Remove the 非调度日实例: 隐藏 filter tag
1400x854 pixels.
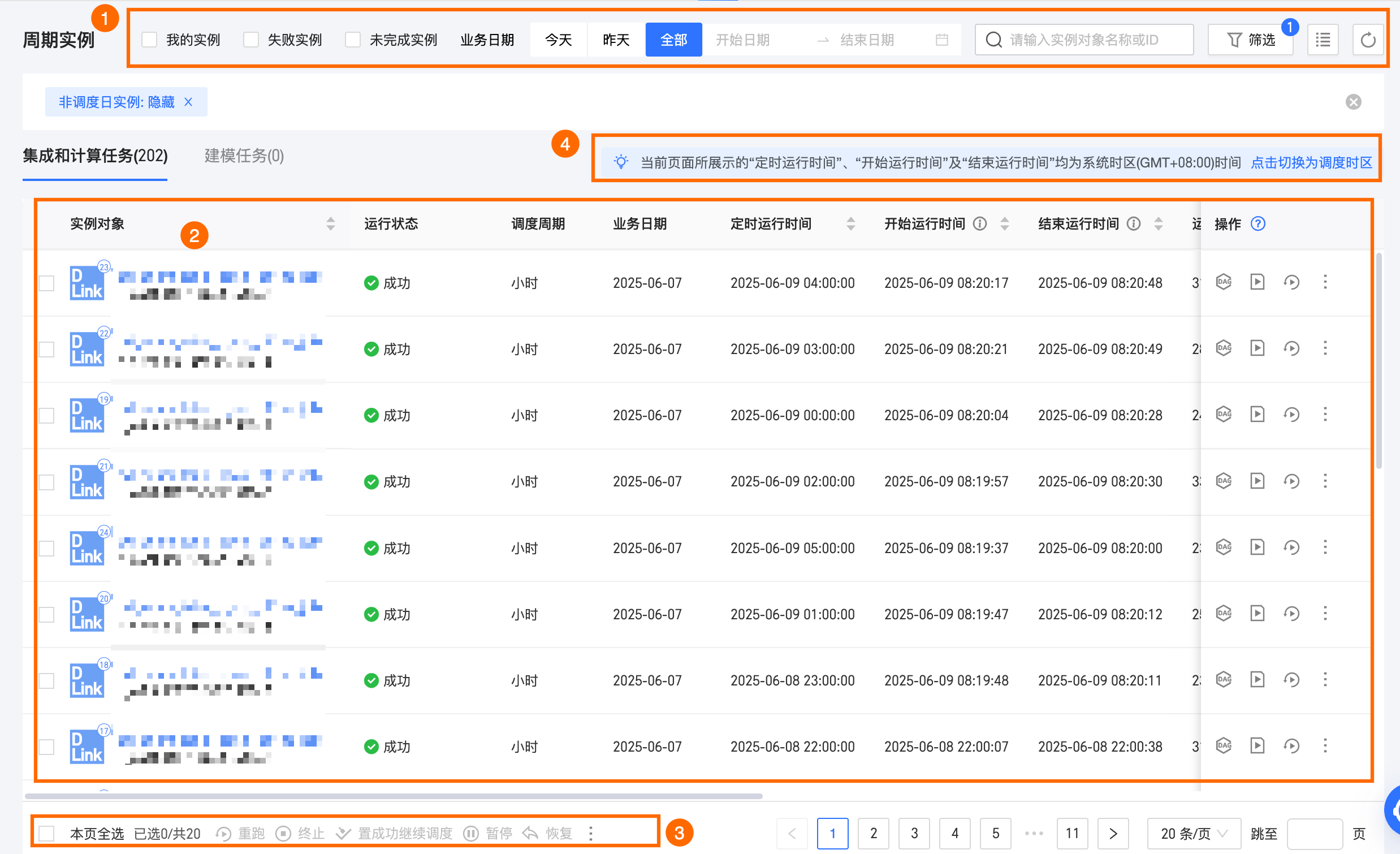click(x=188, y=102)
